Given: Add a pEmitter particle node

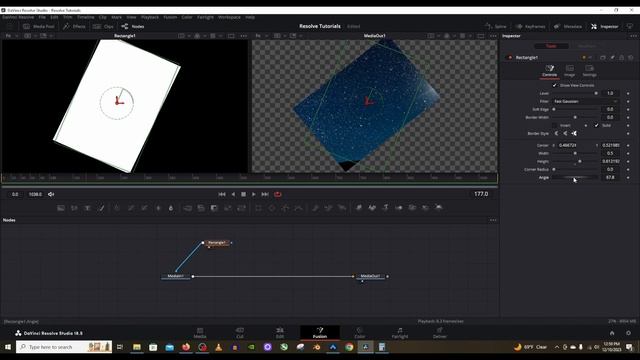Looking at the screenshot, I should 315,208.
